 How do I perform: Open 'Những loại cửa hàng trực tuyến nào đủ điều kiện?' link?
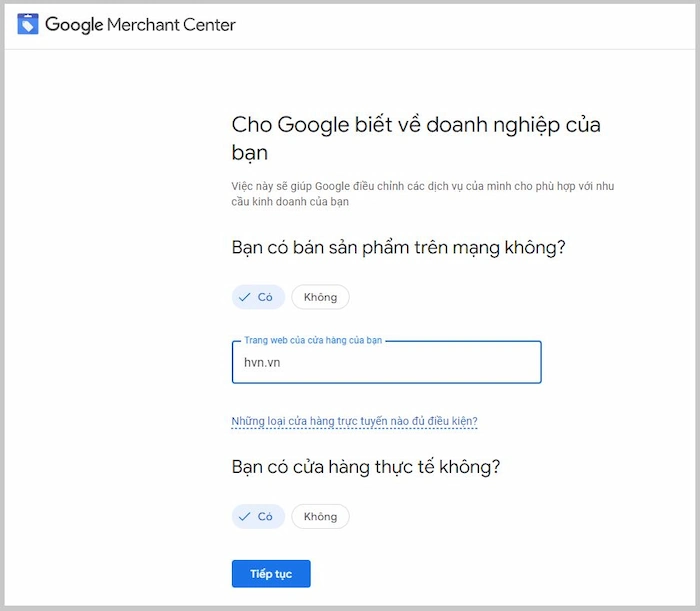(354, 421)
